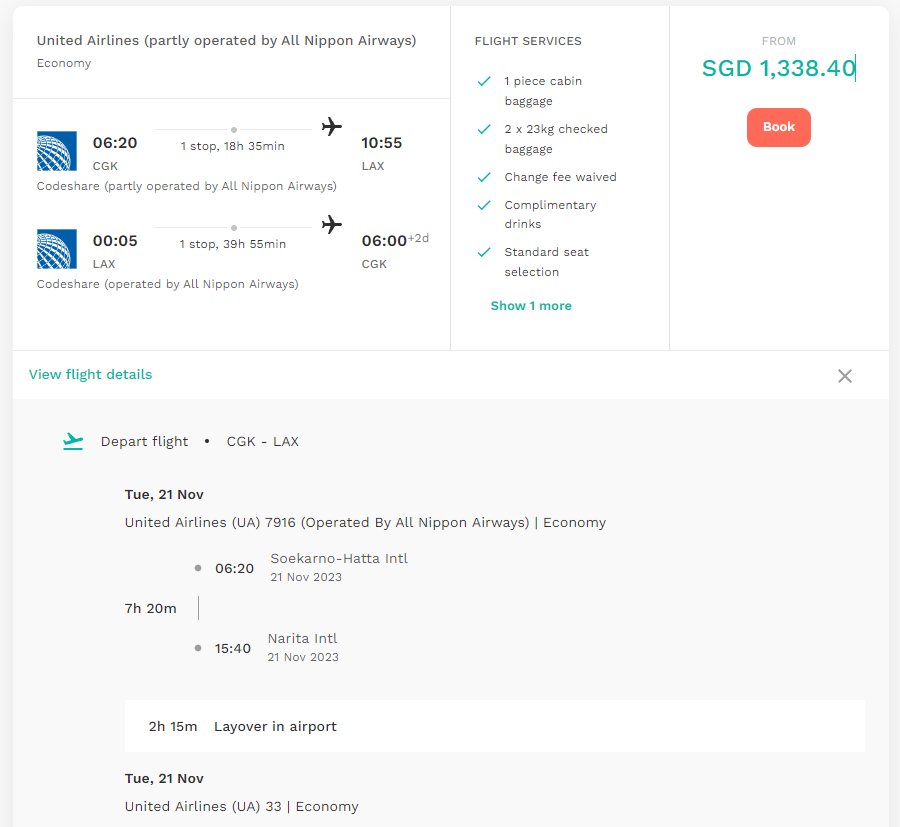Click Soekarno-Hatta Intl departure airport name

click(x=339, y=558)
